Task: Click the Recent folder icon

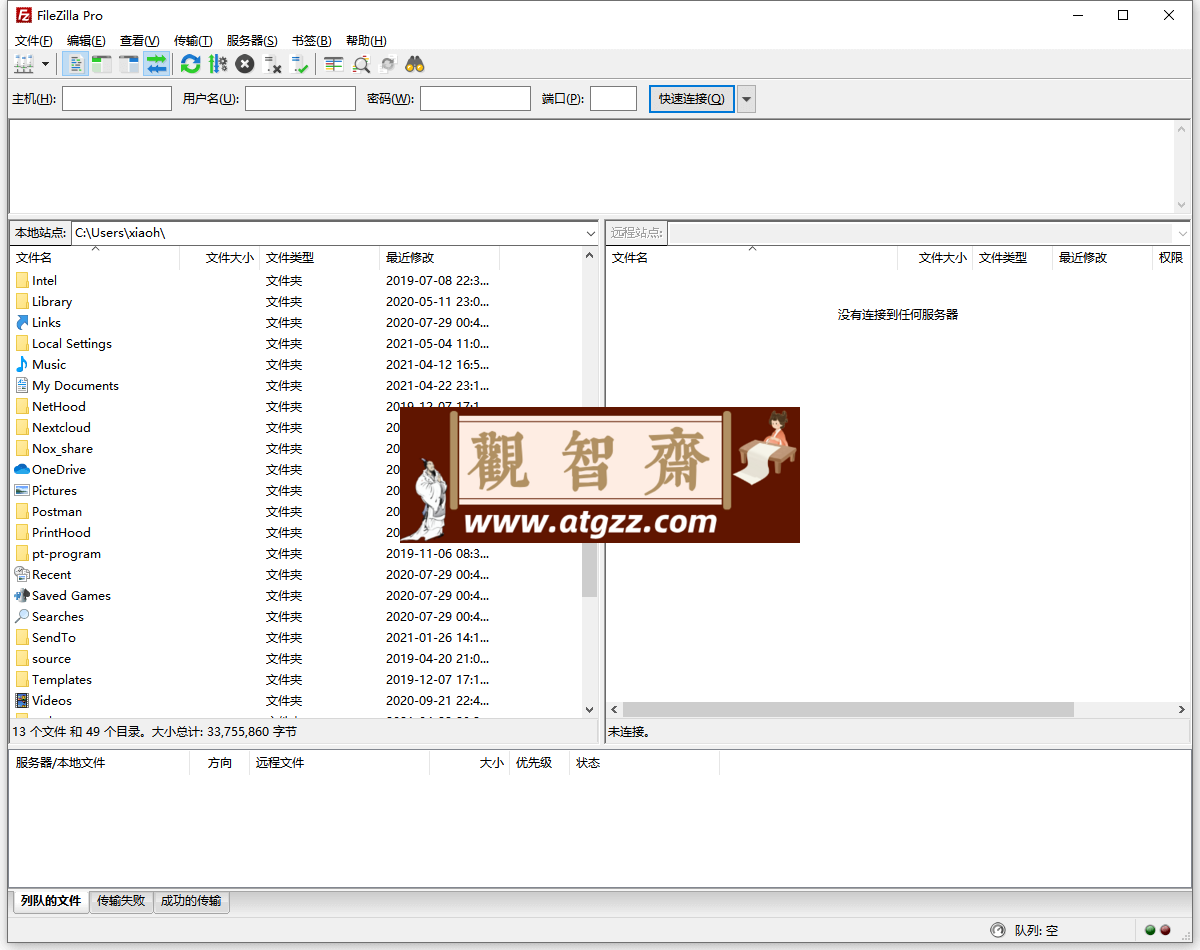Action: [x=22, y=574]
